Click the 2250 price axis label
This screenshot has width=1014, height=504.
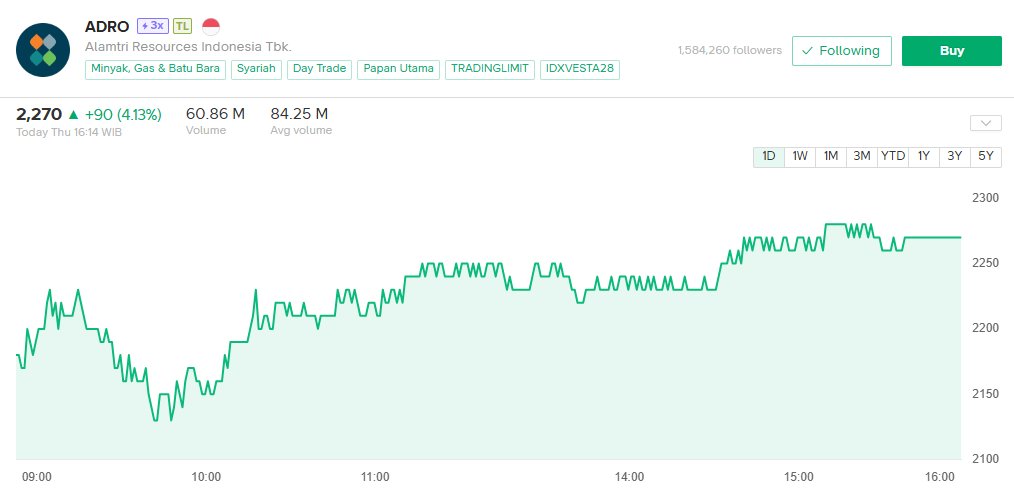[986, 263]
